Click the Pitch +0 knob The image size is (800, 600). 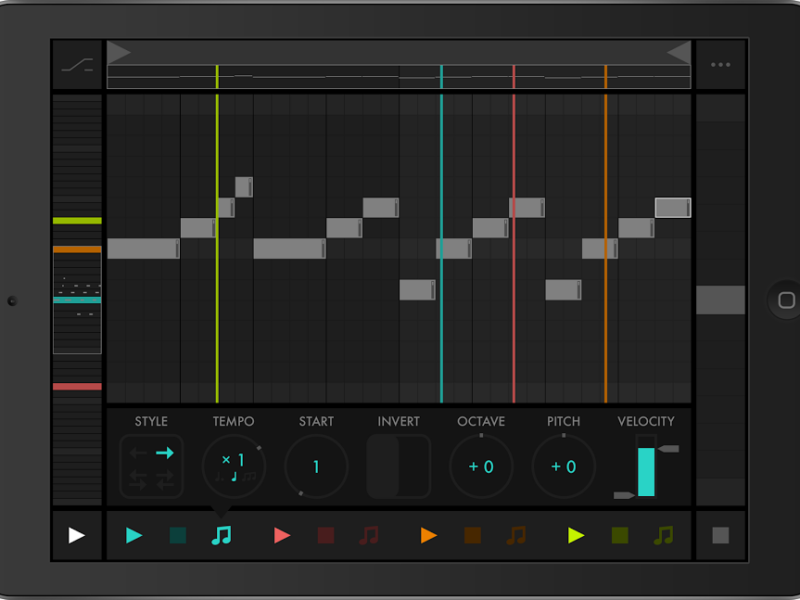563,467
